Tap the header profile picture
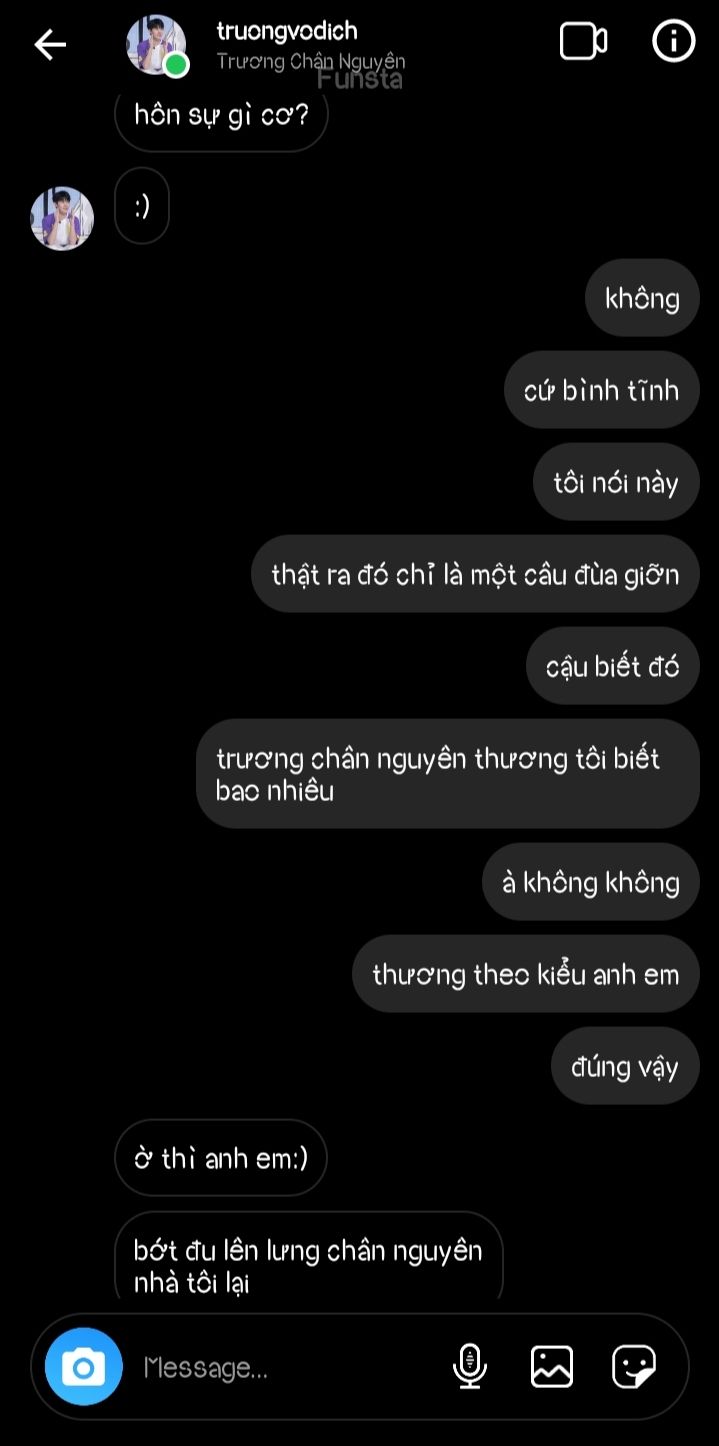The image size is (719, 1446). [x=157, y=45]
